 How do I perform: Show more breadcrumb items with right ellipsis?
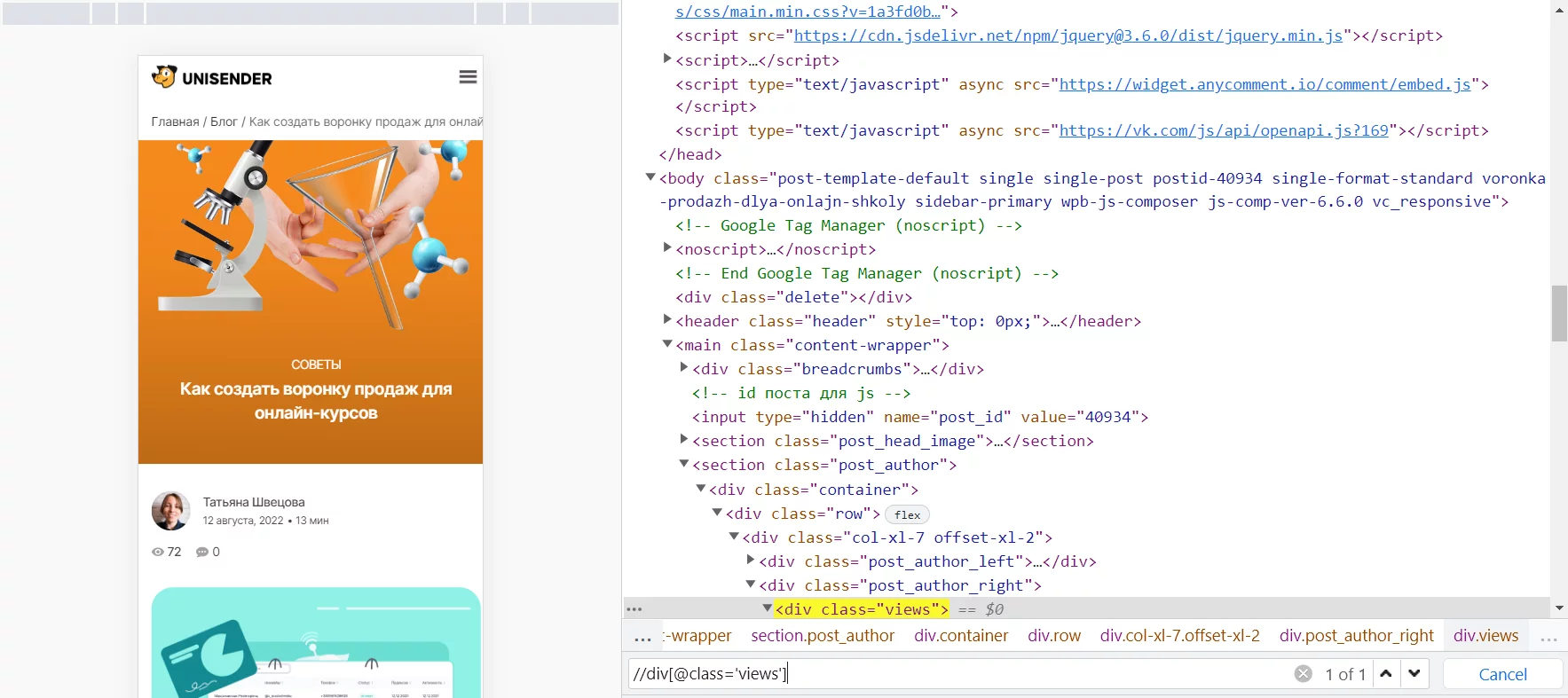point(1548,637)
